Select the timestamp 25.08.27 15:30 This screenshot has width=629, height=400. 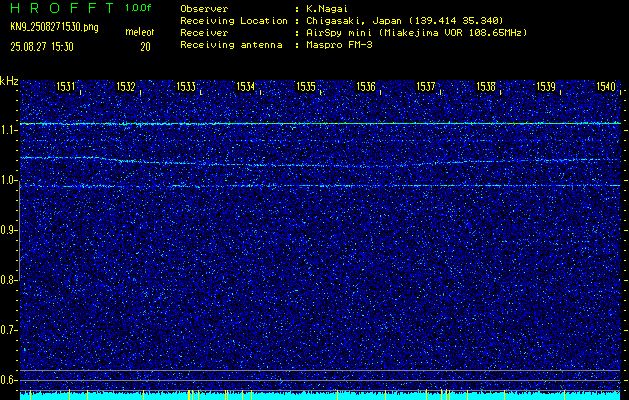[42, 47]
